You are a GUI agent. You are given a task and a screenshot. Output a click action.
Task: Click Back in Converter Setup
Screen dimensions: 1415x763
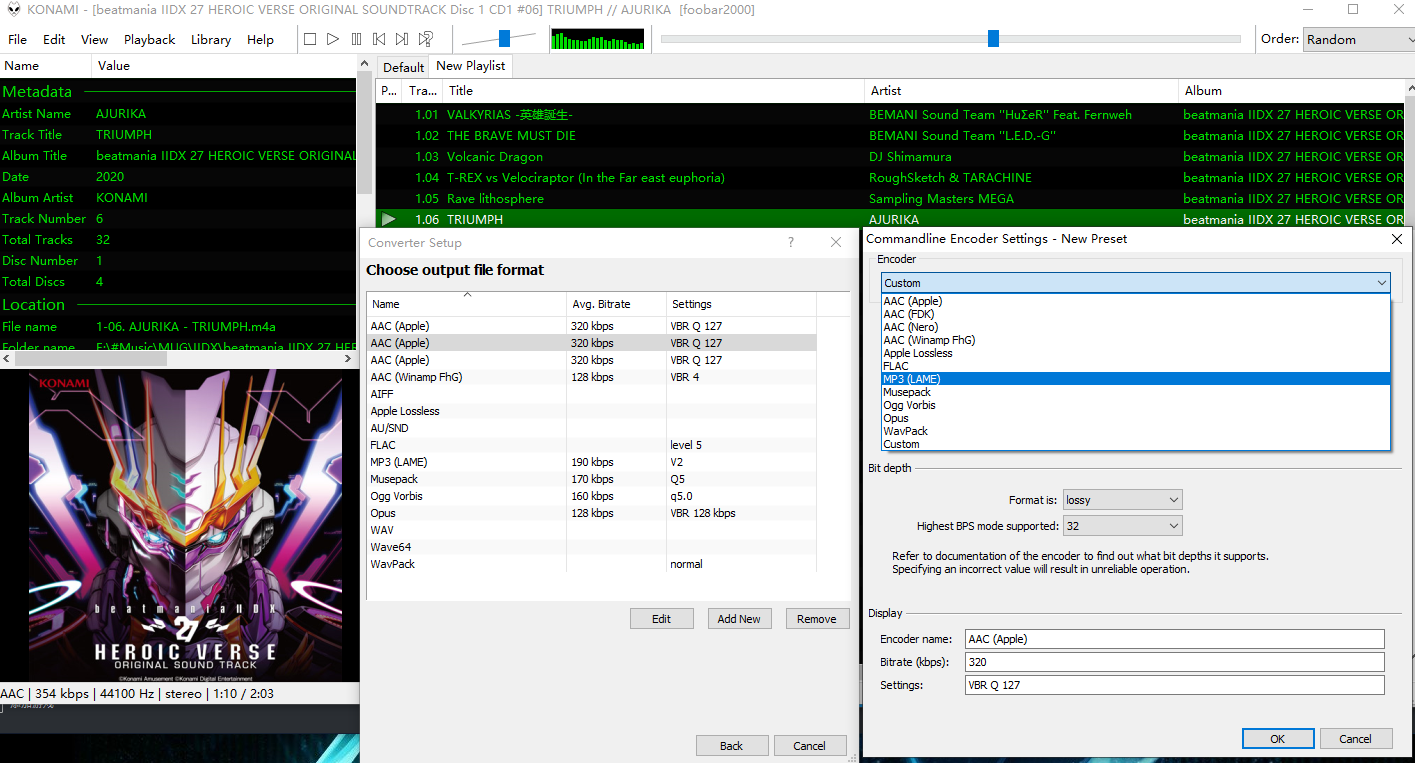click(x=732, y=746)
